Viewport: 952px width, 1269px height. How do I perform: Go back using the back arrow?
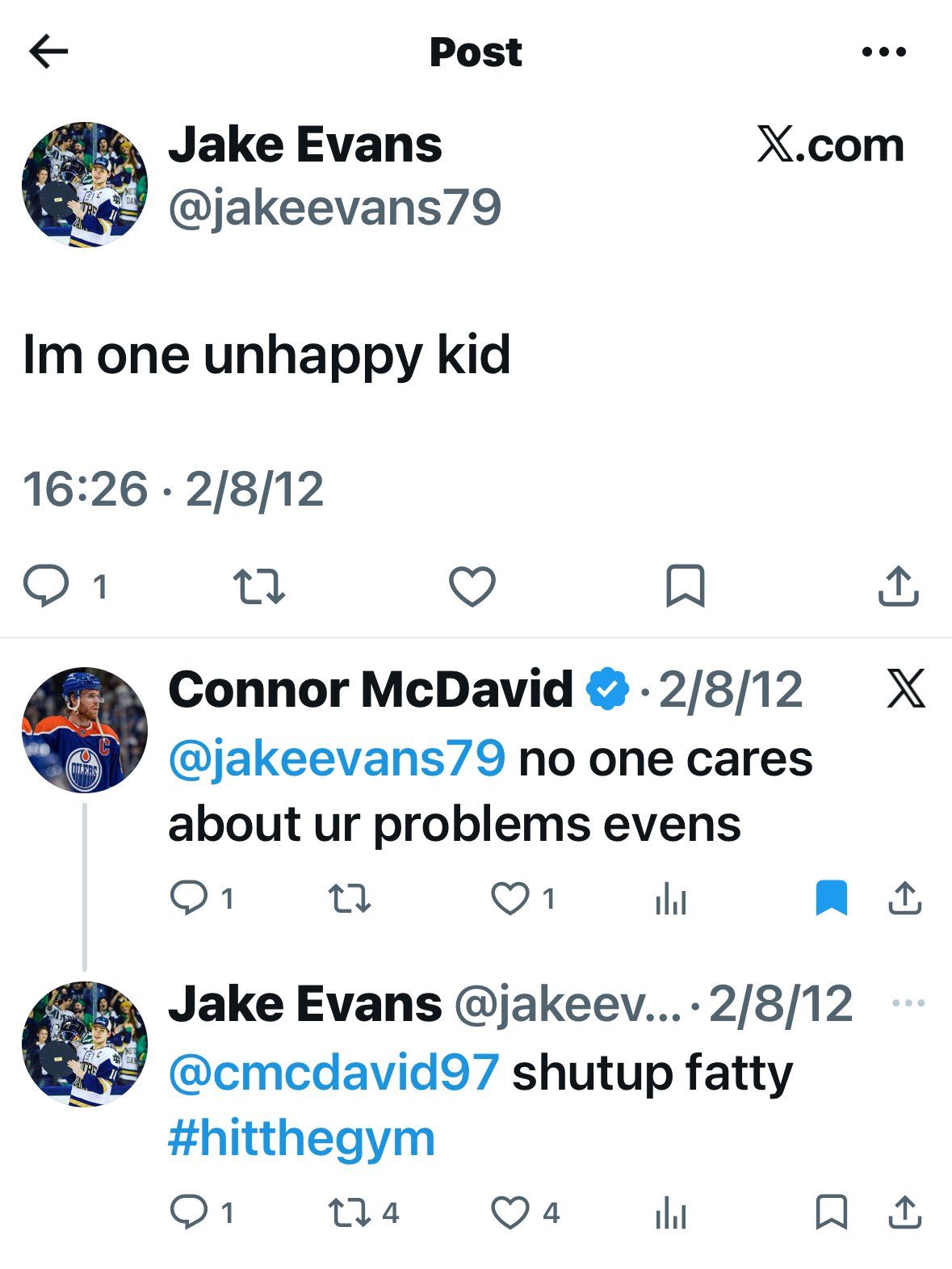[x=48, y=53]
